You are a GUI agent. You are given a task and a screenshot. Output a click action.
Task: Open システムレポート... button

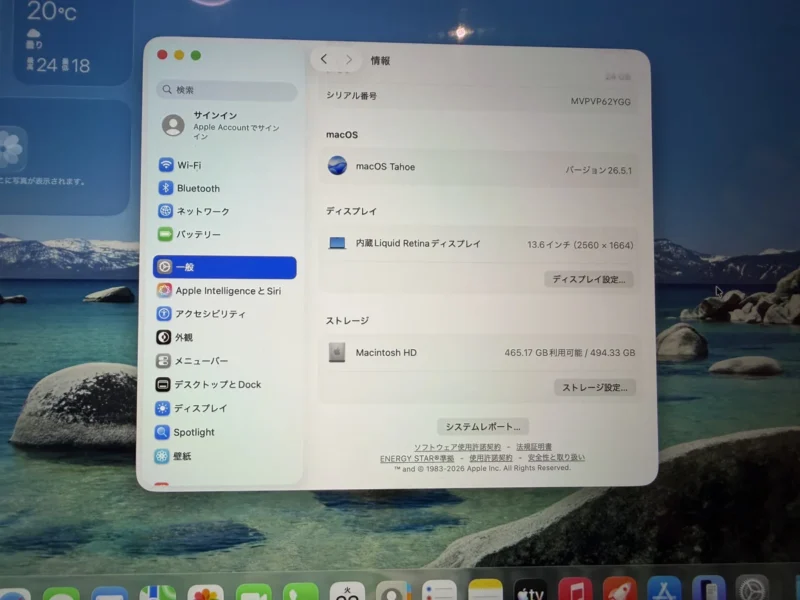click(483, 427)
